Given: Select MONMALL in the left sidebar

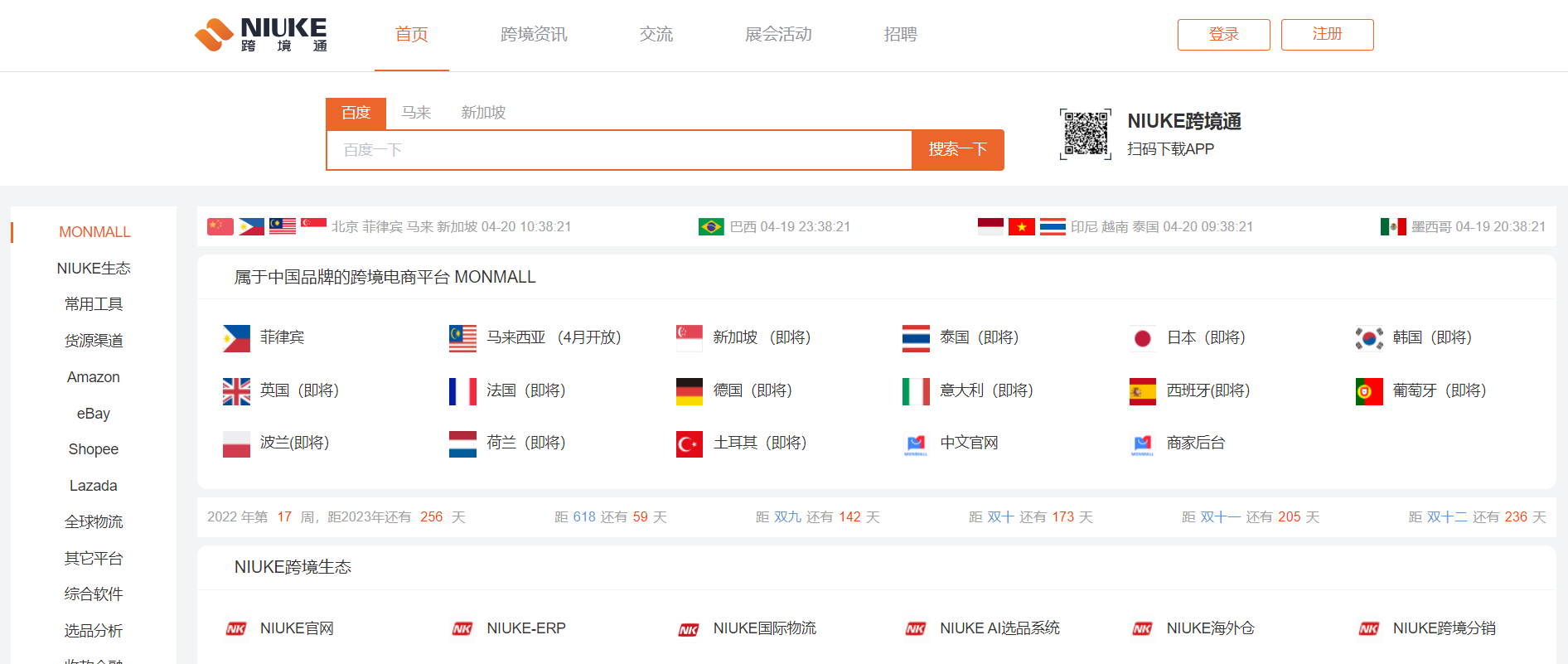Looking at the screenshot, I should (x=94, y=232).
